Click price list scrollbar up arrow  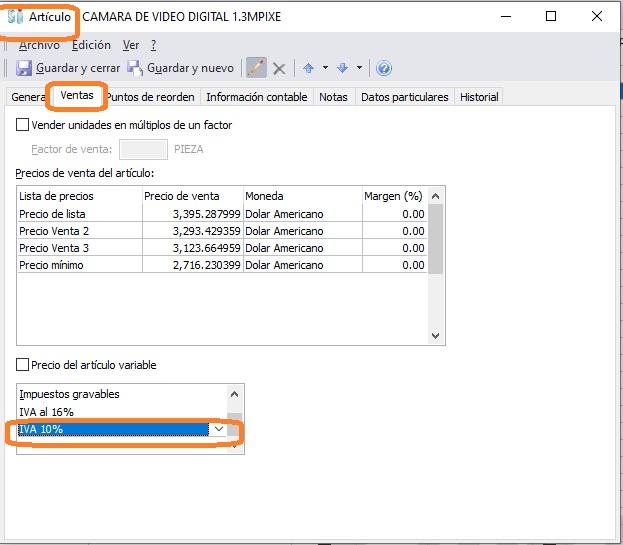pos(435,196)
